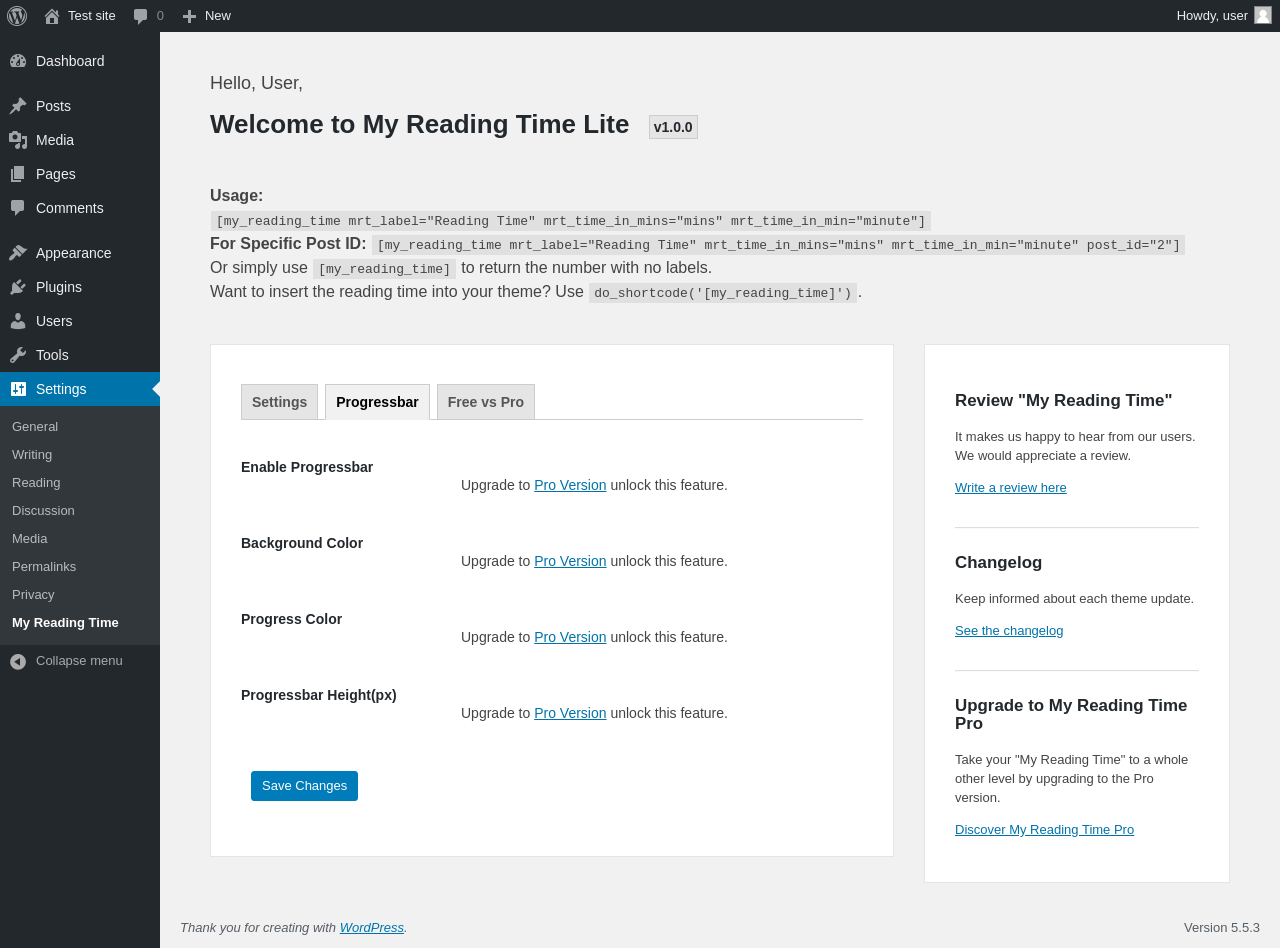1280x948 pixels.
Task: Open General settings submenu item
Action: pyautogui.click(x=35, y=427)
